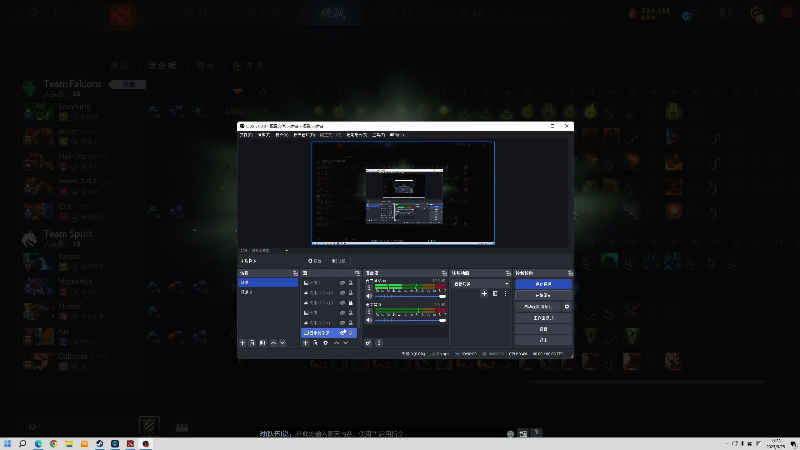Click Properties button in source toolbar under preview

315,261
